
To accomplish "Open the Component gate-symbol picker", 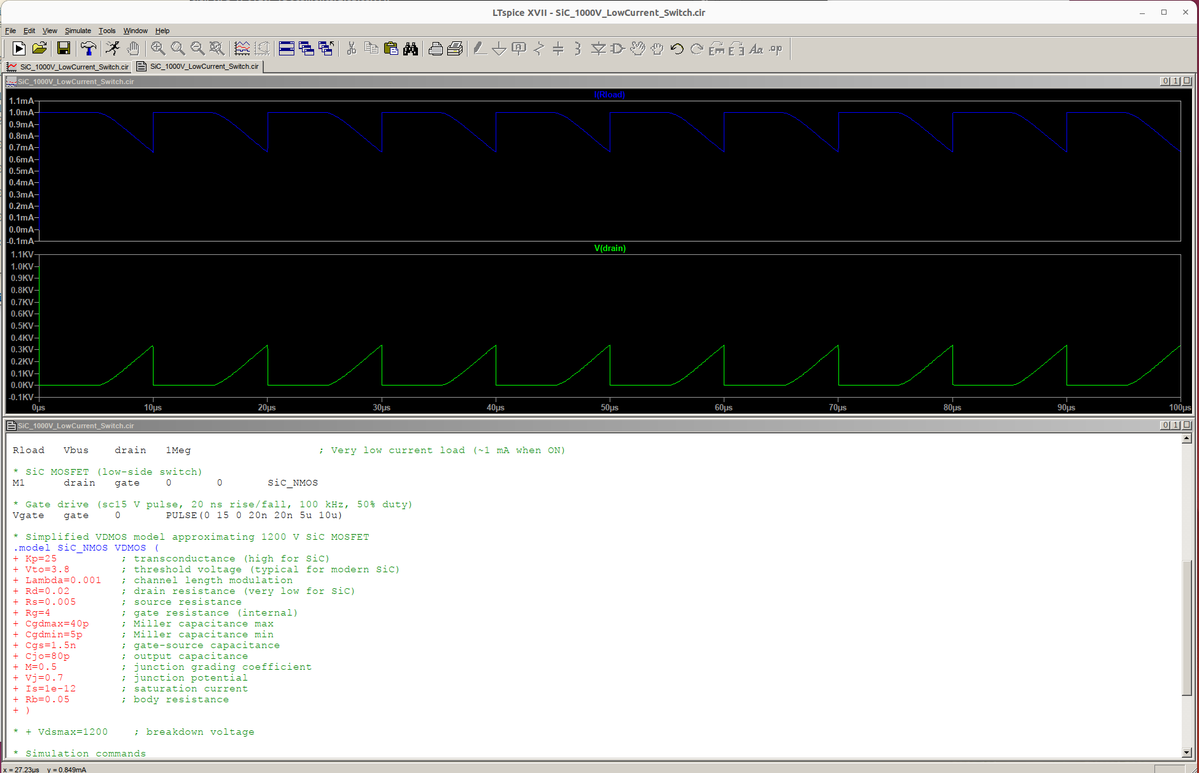I will [618, 49].
